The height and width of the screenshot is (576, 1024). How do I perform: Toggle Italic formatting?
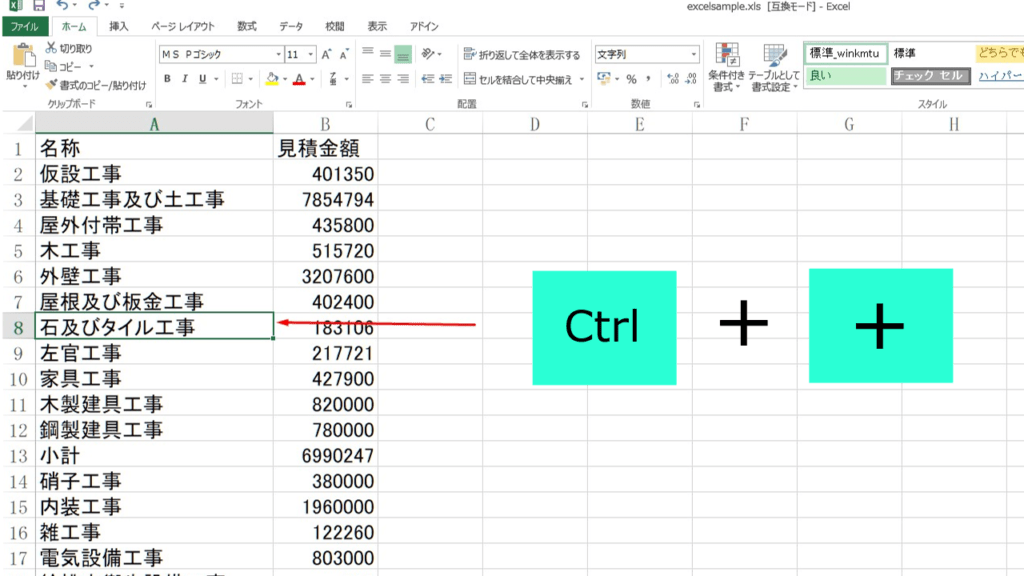tap(185, 79)
